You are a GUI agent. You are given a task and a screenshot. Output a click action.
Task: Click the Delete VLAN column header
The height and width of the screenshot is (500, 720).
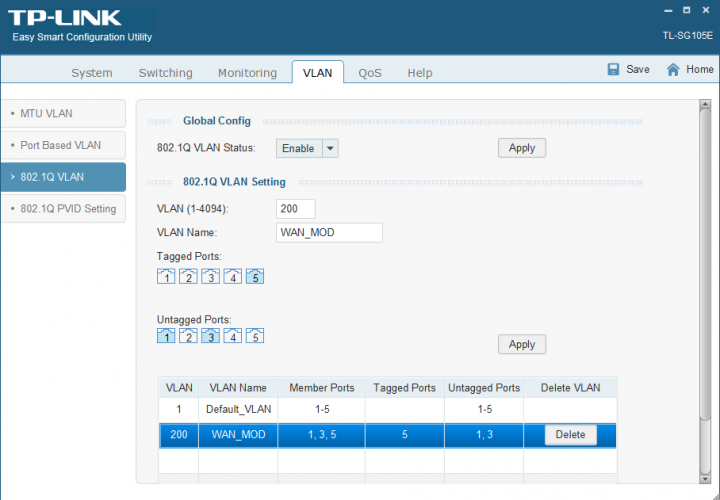tap(570, 388)
